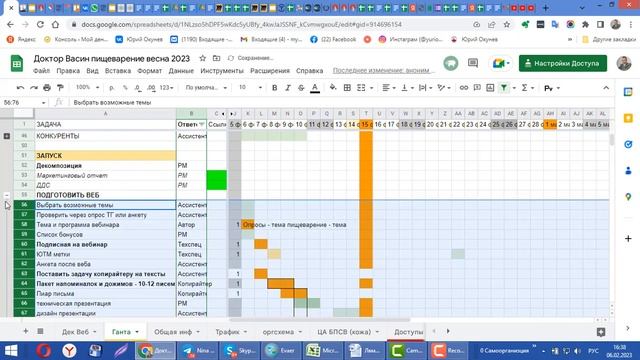Screen dimensions: 640x360
Task: Switch to оргсхема sheet tab
Action: (282, 332)
